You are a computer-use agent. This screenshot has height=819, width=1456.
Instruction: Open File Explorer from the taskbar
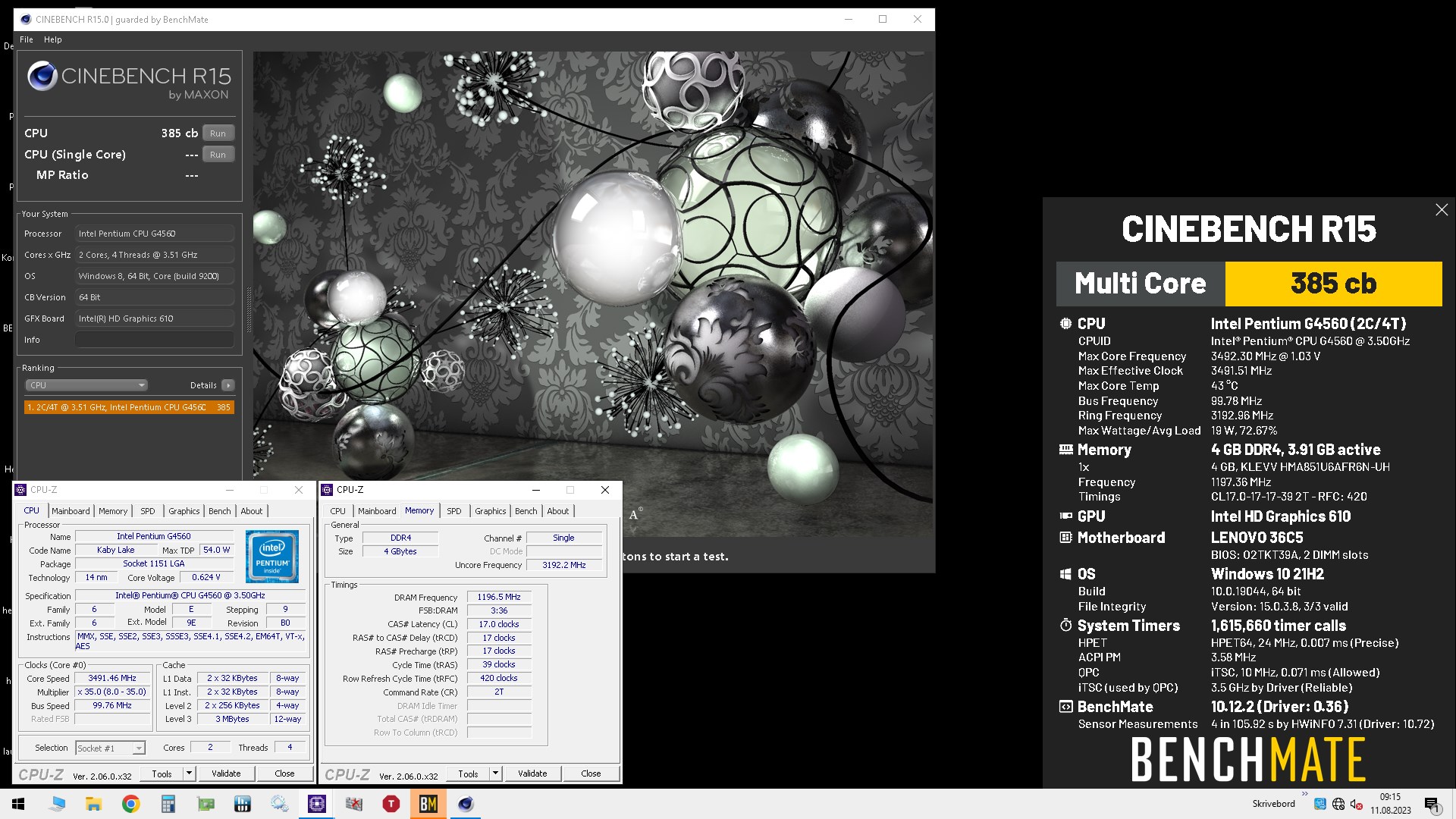point(94,804)
